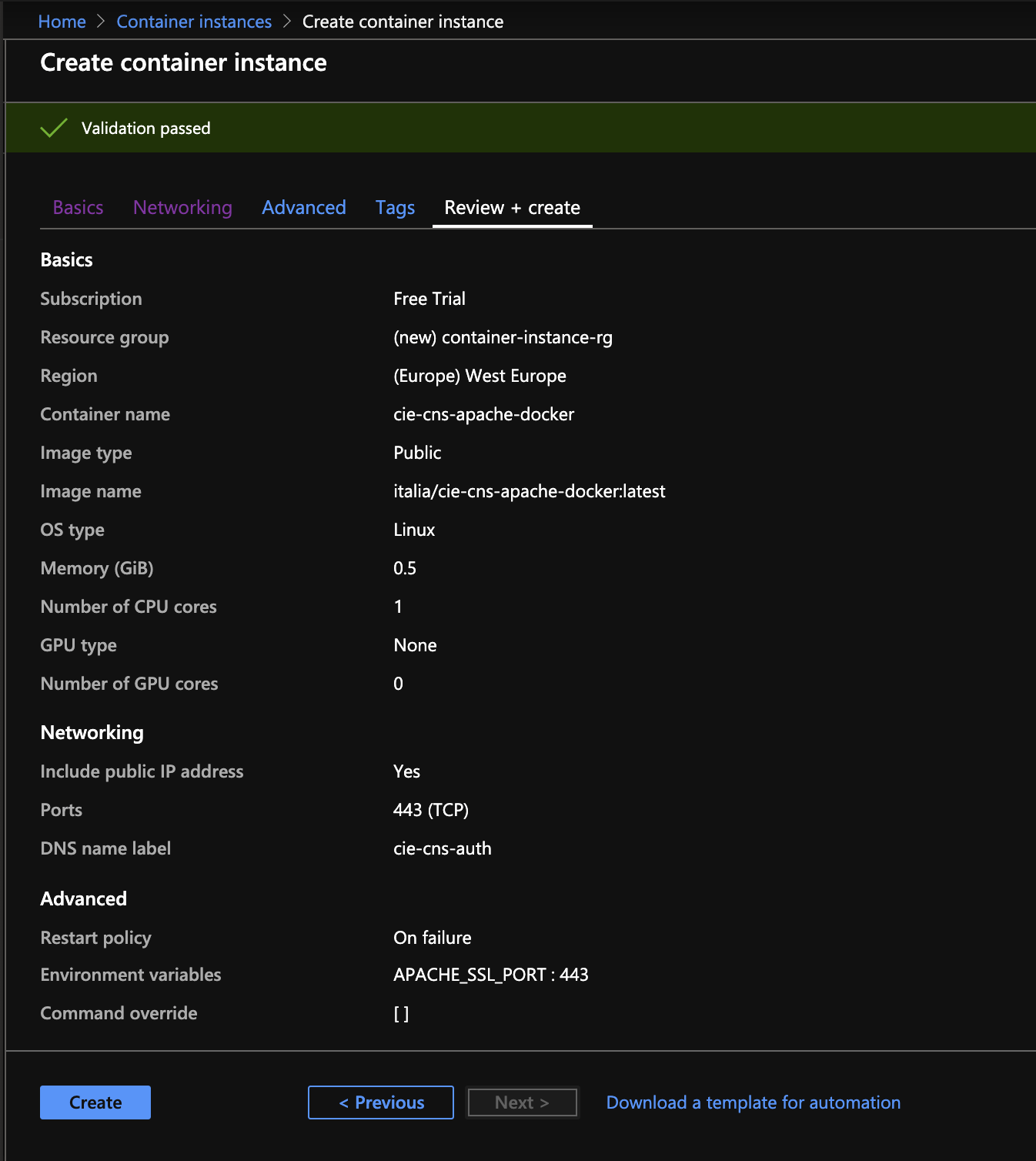1036x1161 pixels.
Task: Download a template for automation
Action: (x=754, y=1102)
